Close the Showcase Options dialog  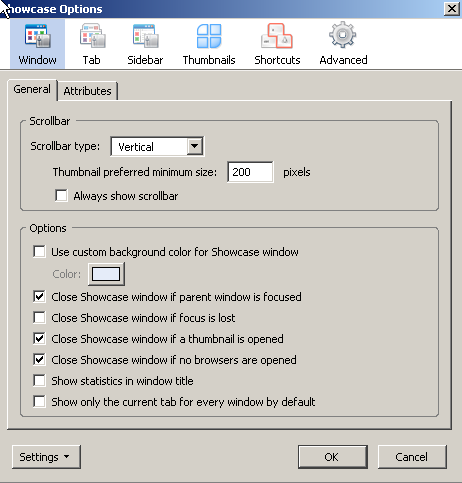(452, 8)
